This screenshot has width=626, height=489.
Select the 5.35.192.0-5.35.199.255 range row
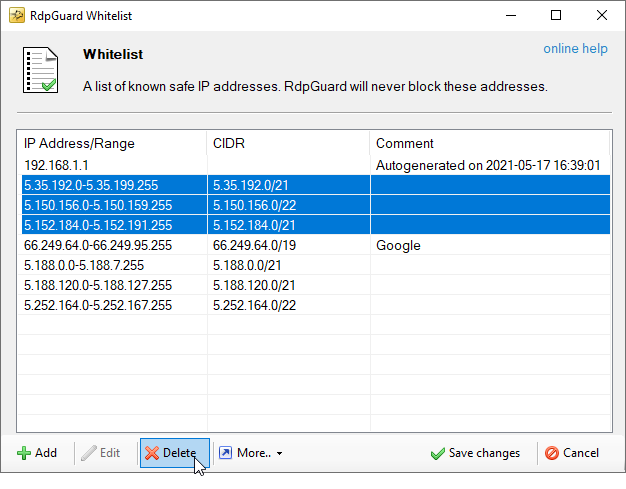(316, 185)
